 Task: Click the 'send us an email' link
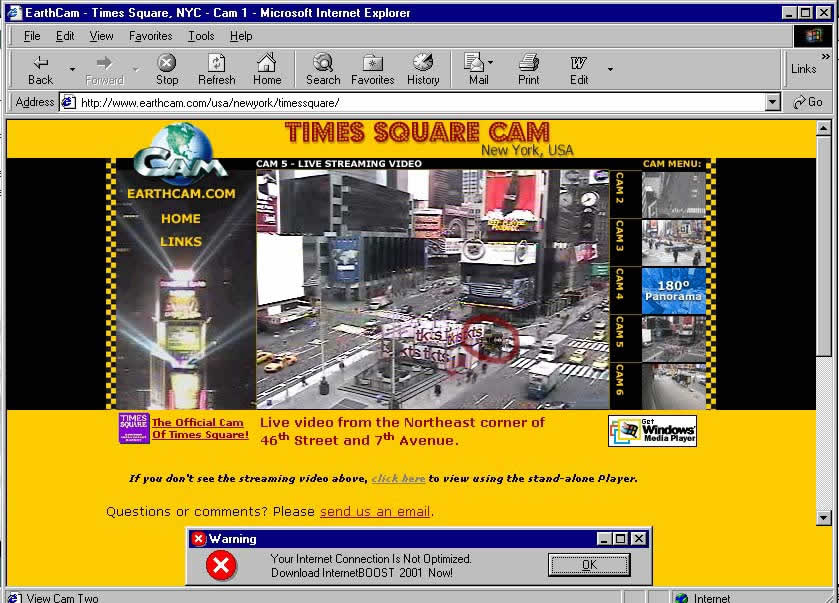[375, 512]
